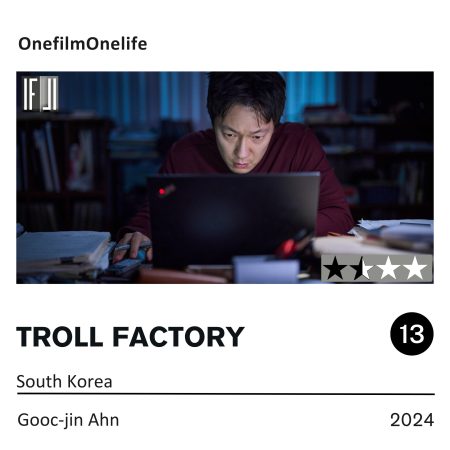Click the red dot logo on laptop lid
Screen dimensions: 450x450
pos(162,191)
